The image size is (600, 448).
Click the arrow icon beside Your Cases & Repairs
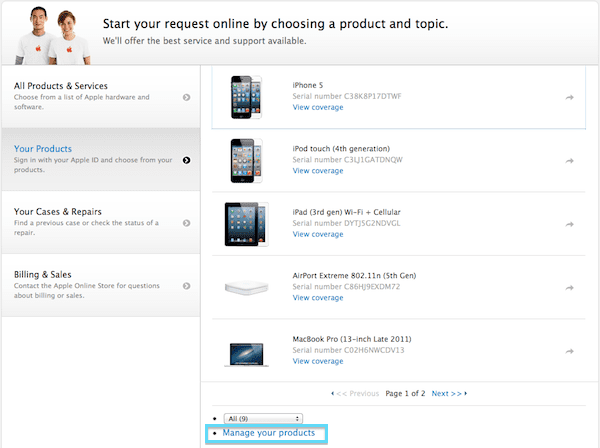pyautogui.click(x=186, y=223)
